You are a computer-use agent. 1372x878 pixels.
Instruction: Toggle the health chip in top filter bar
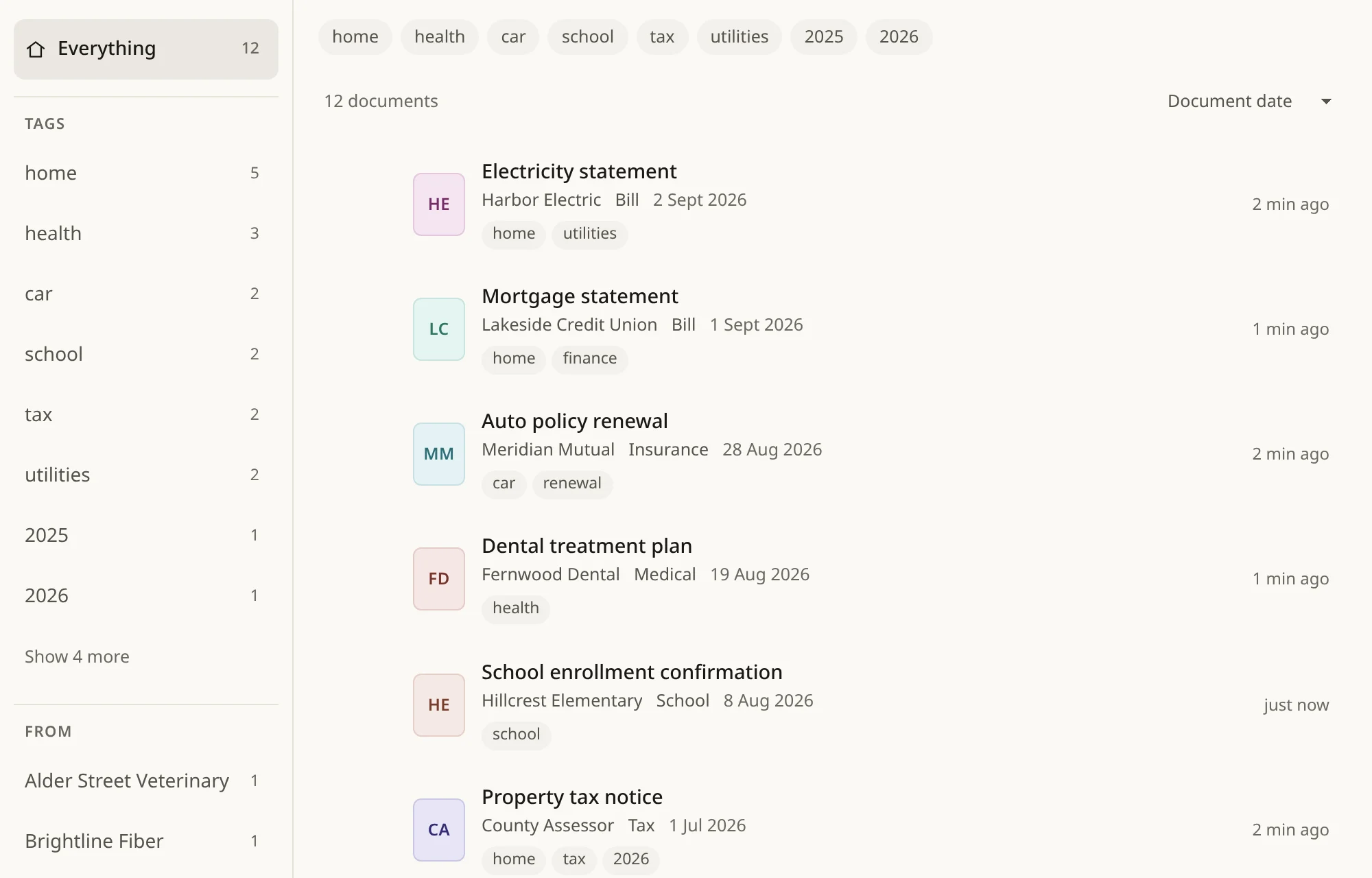pos(440,37)
